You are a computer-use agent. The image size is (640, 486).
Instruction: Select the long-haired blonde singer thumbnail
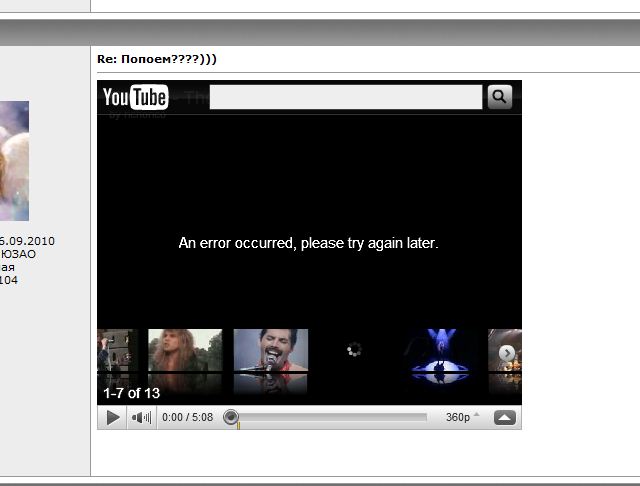tap(185, 361)
